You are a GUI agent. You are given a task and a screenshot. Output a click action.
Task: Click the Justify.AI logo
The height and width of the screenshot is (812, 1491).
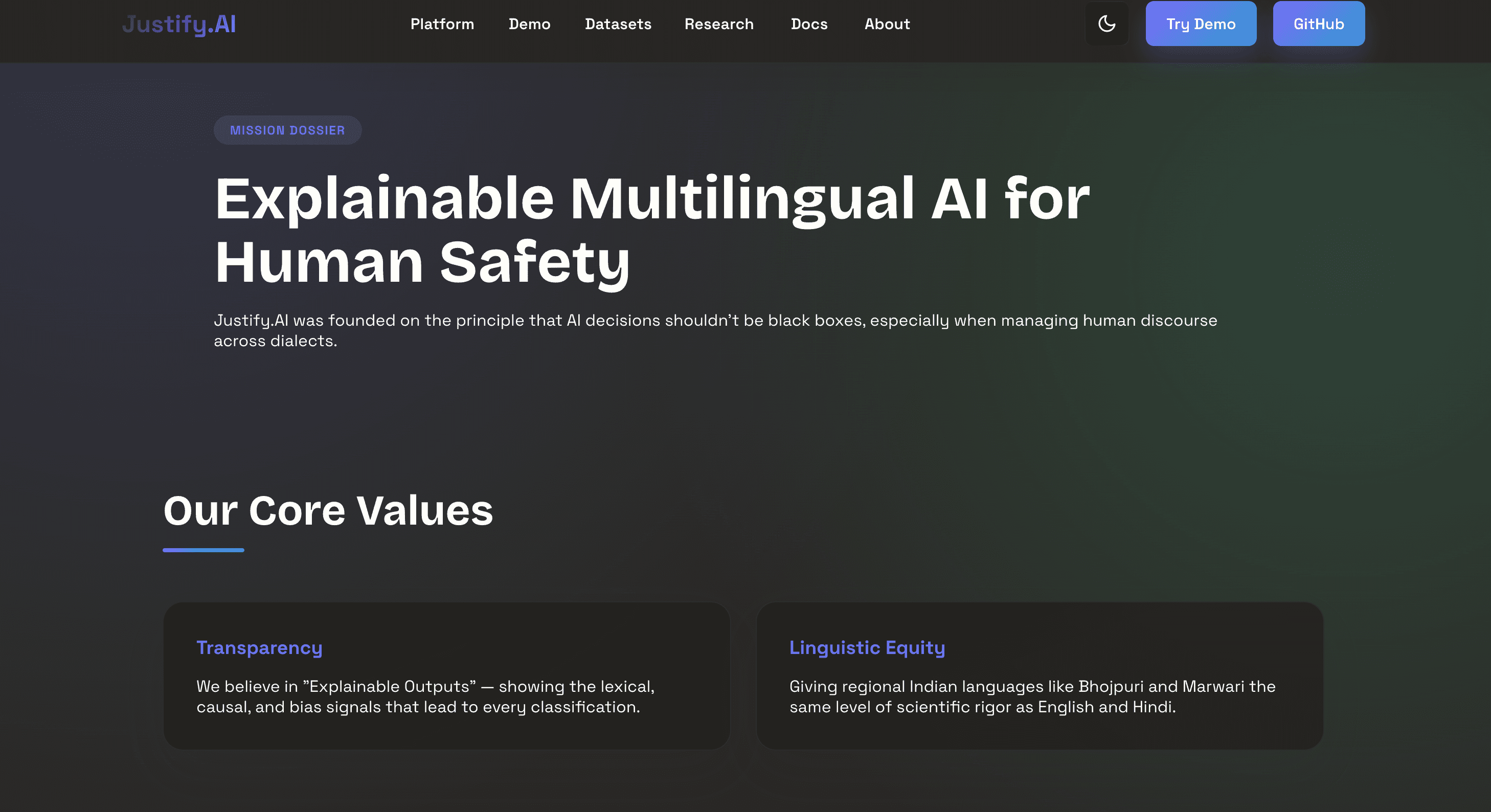click(179, 25)
